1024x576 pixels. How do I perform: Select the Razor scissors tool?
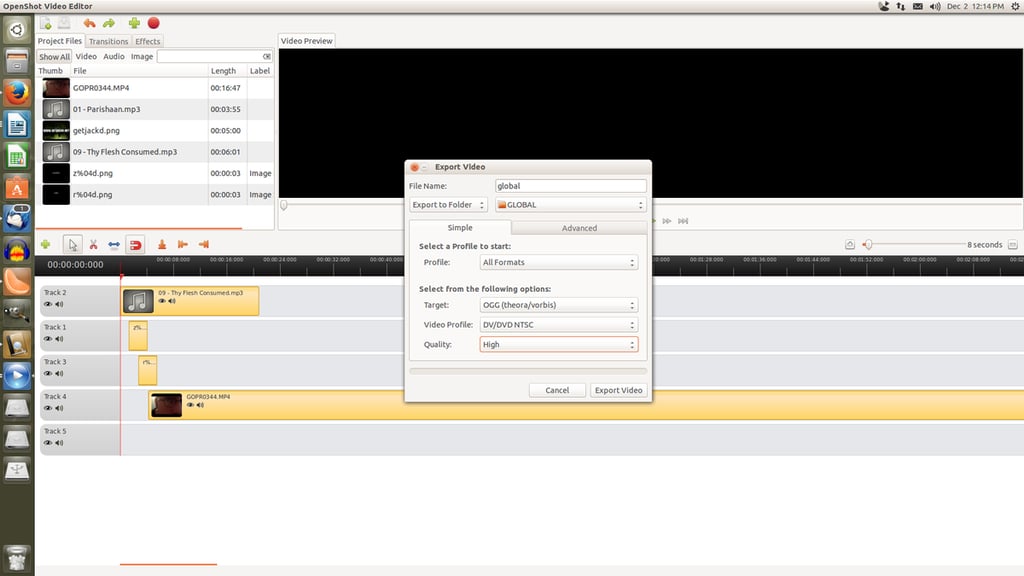pos(93,244)
